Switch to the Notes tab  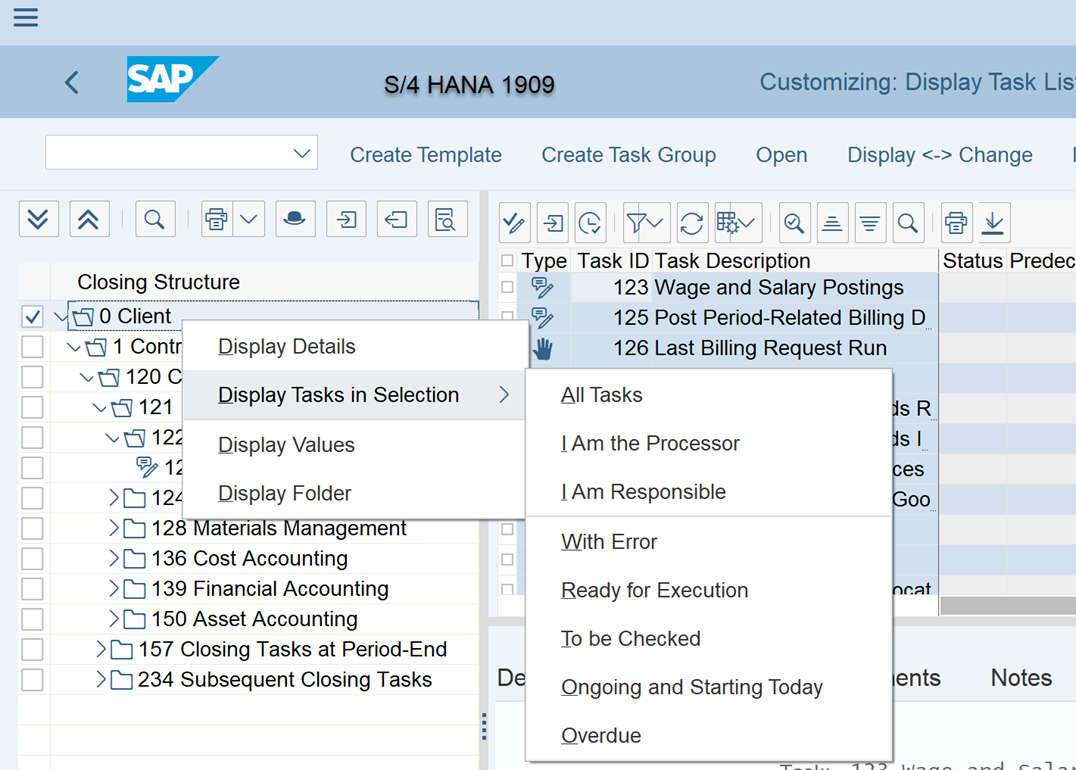(x=1020, y=678)
